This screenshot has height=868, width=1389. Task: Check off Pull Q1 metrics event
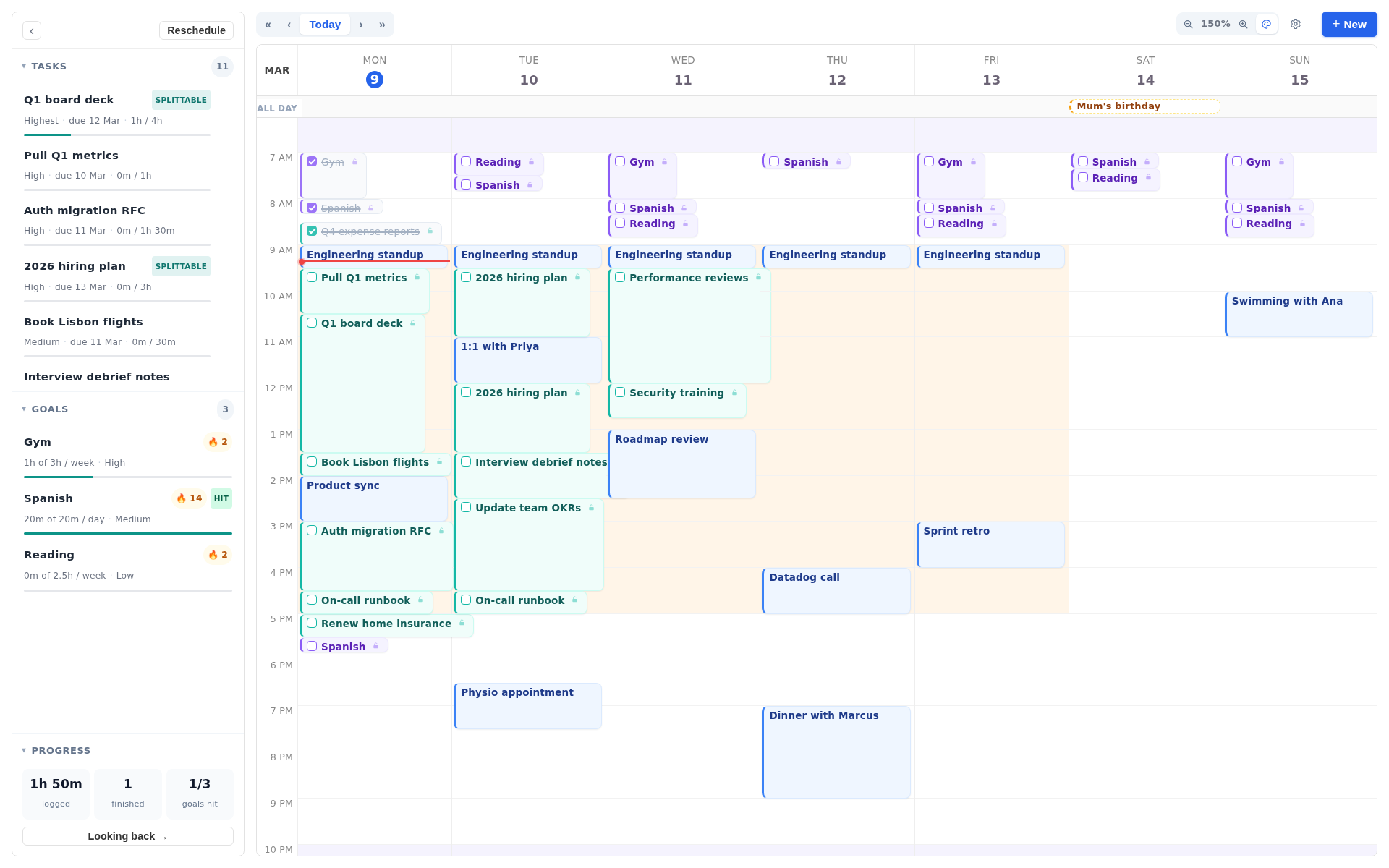pos(312,277)
